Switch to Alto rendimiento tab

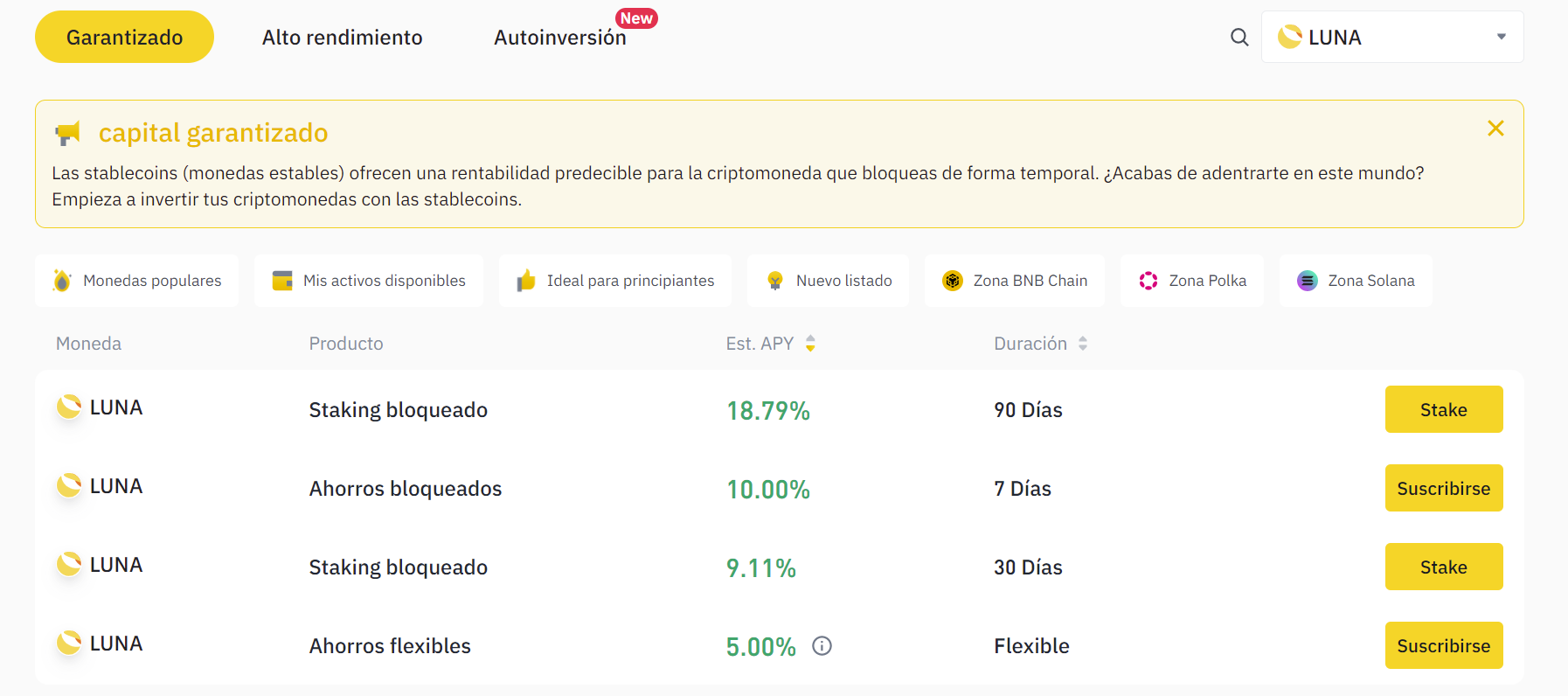342,38
